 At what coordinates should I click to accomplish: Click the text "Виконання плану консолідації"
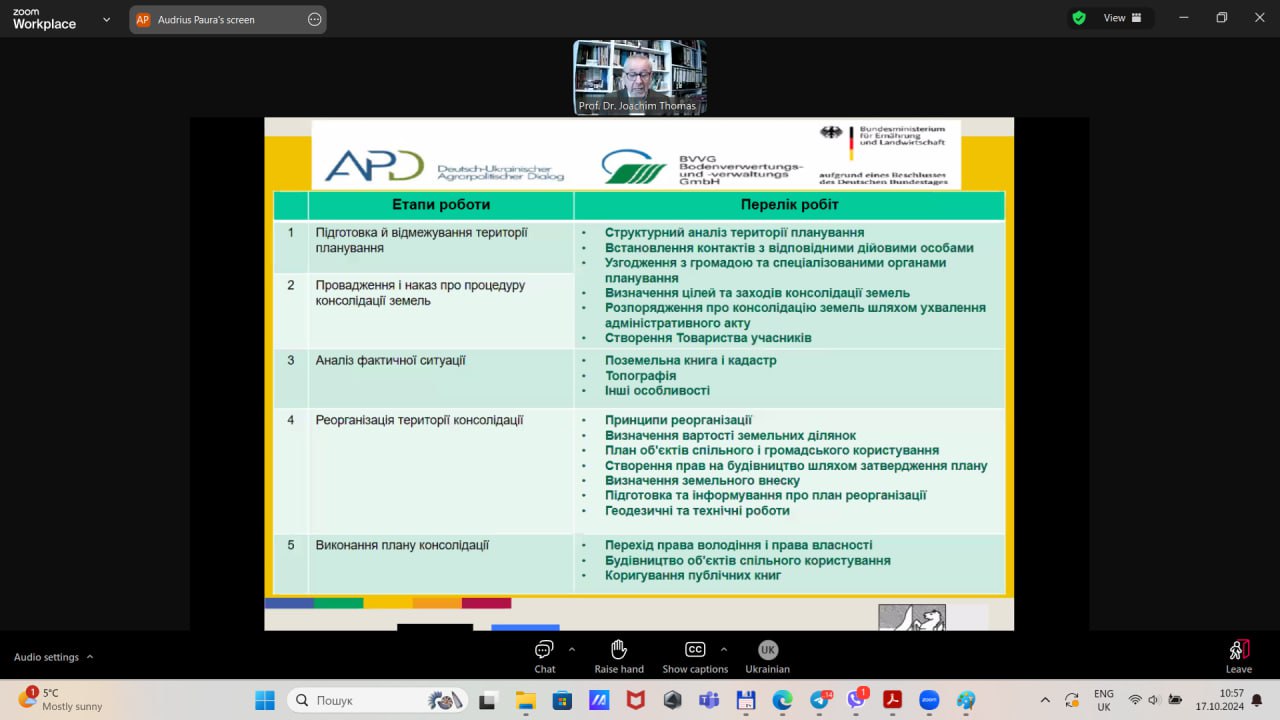coord(402,545)
